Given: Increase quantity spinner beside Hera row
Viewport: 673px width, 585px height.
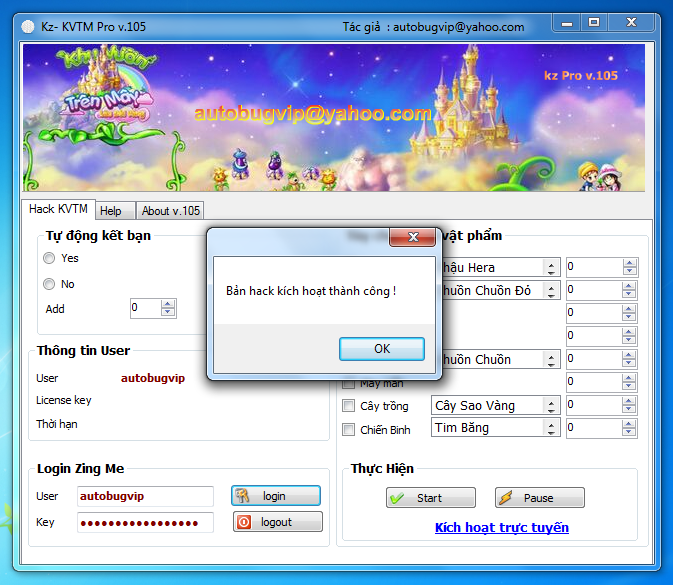Looking at the screenshot, I should [x=629, y=263].
